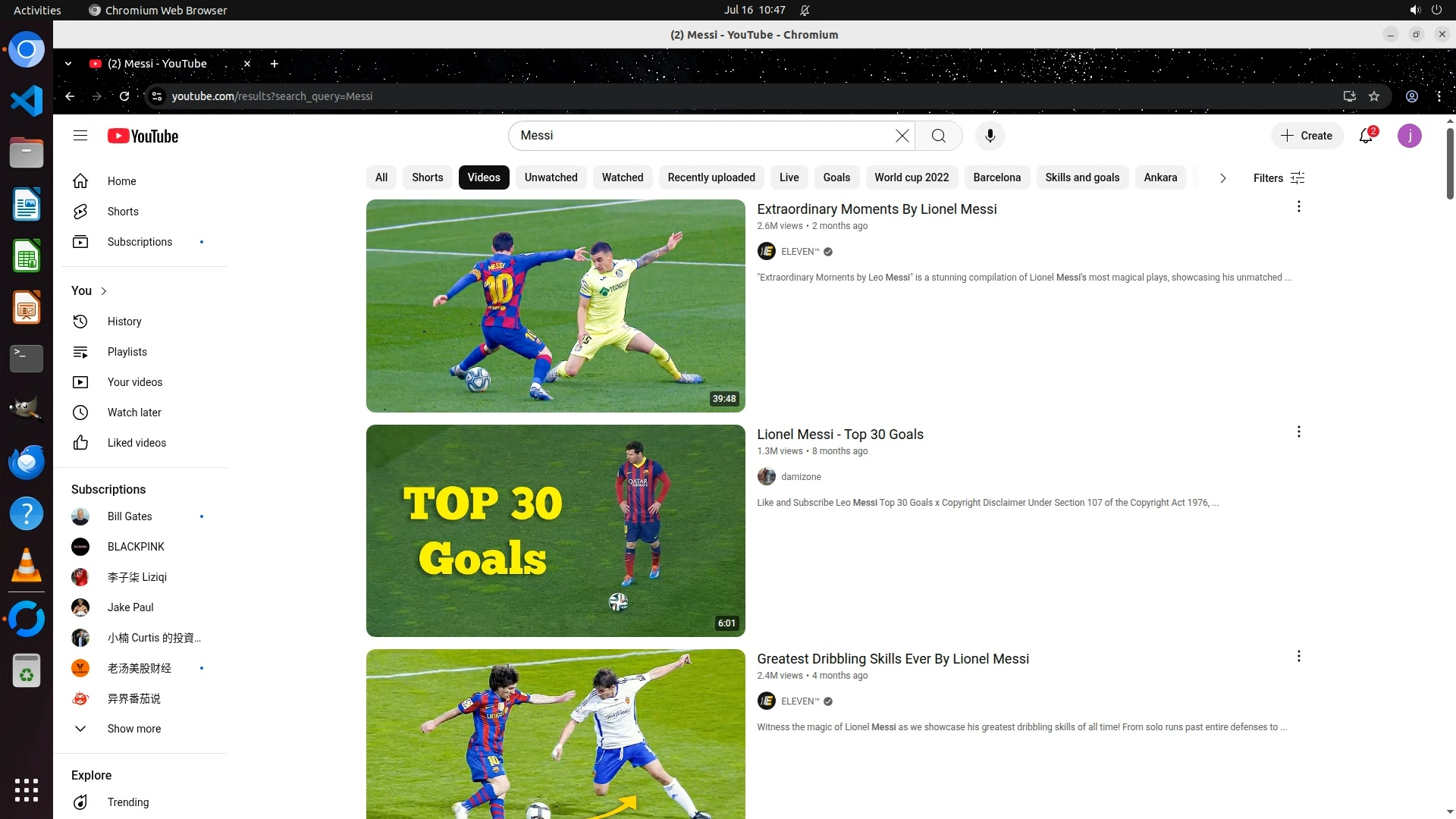This screenshot has height=819, width=1456.
Task: Open the Filters options panel
Action: tap(1279, 178)
